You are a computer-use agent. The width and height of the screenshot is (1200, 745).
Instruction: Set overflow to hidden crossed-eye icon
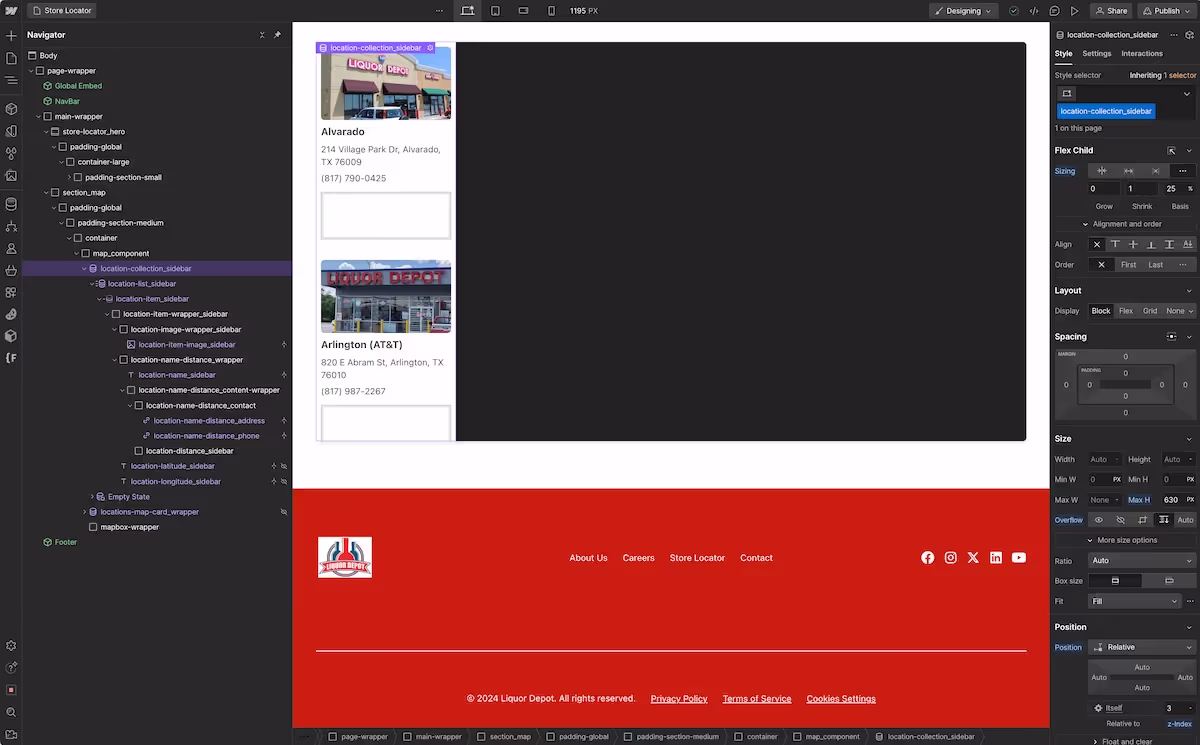[x=1120, y=520]
